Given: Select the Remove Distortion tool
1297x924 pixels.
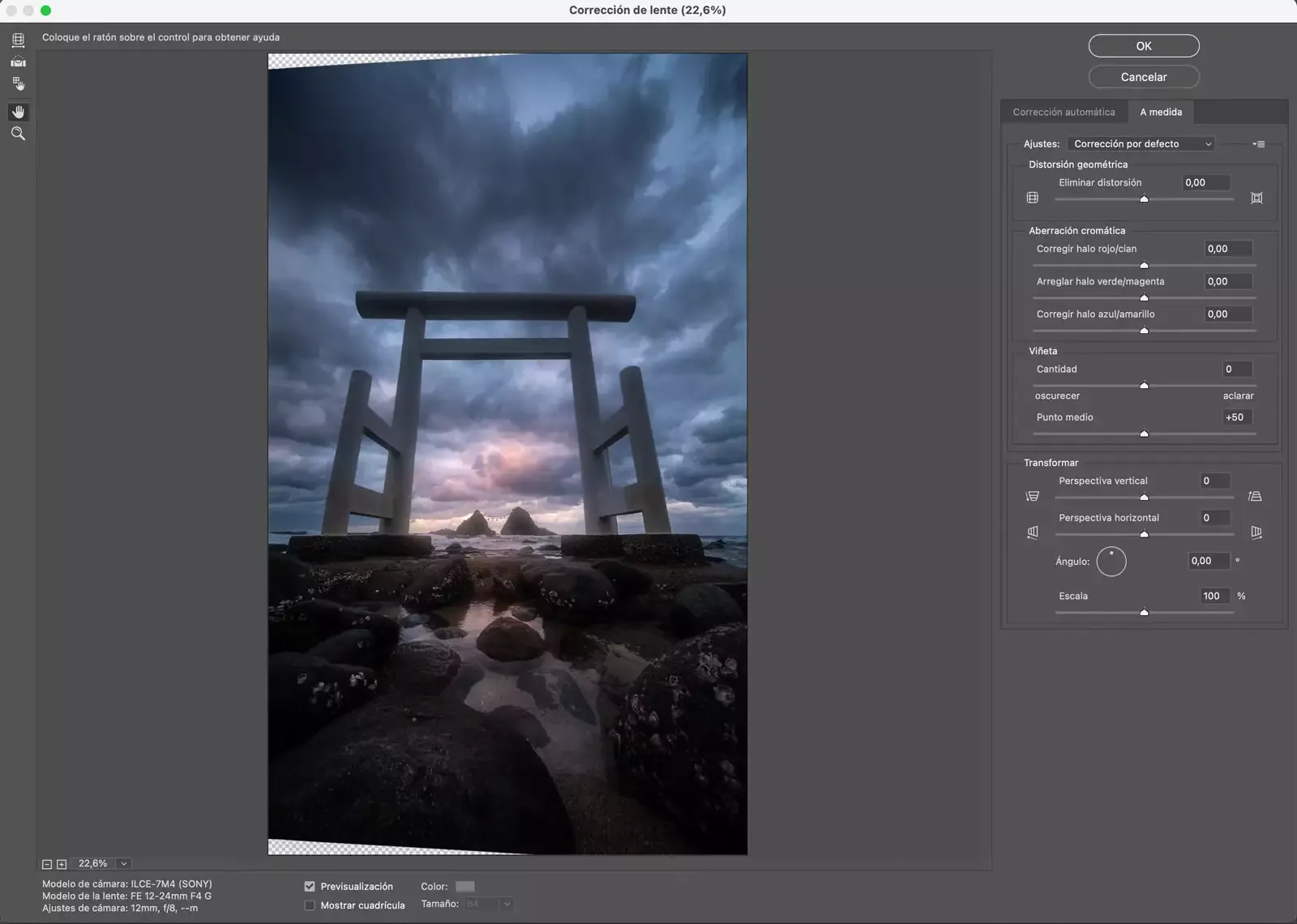Looking at the screenshot, I should [x=18, y=40].
